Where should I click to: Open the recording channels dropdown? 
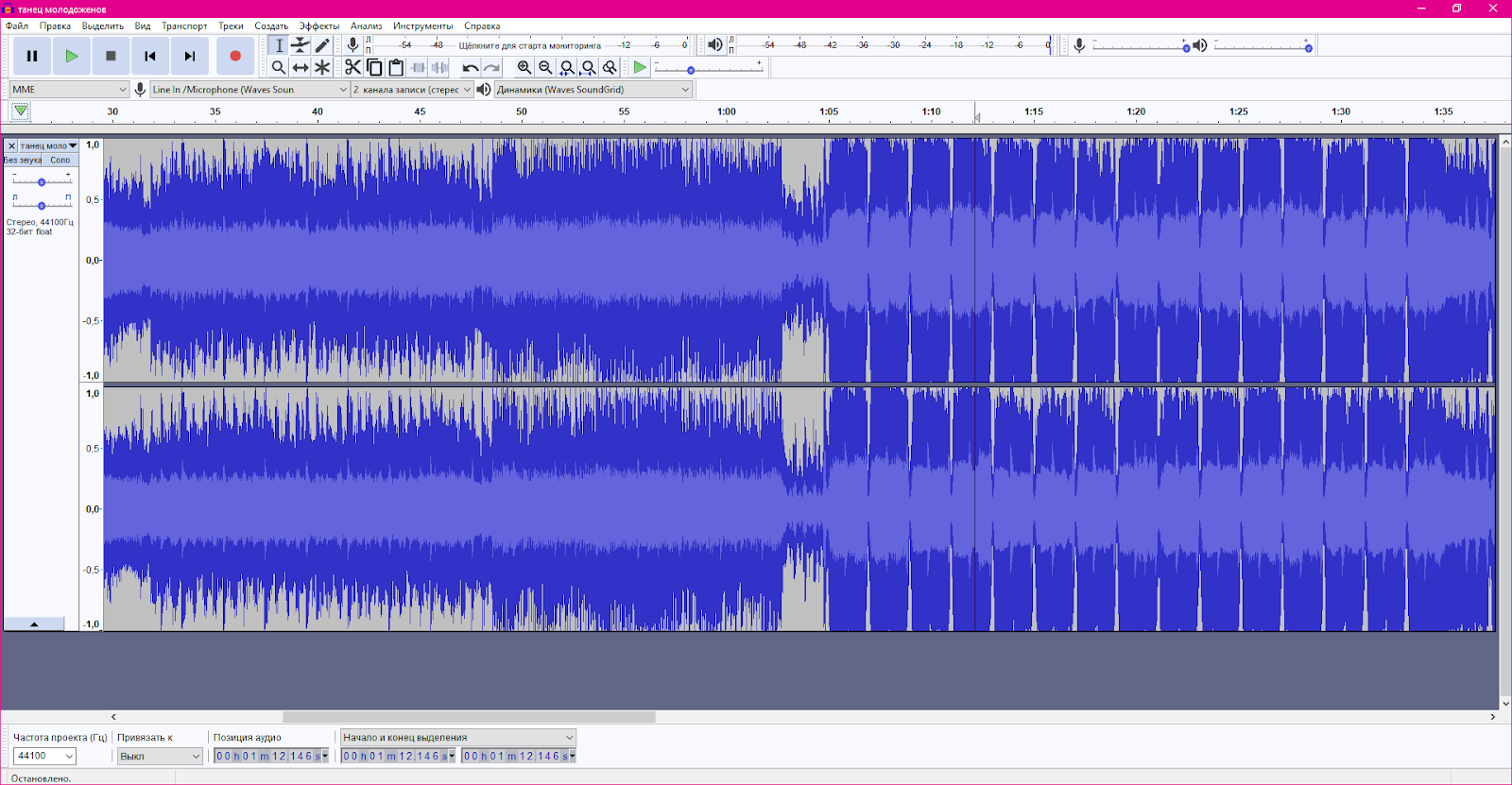click(411, 90)
